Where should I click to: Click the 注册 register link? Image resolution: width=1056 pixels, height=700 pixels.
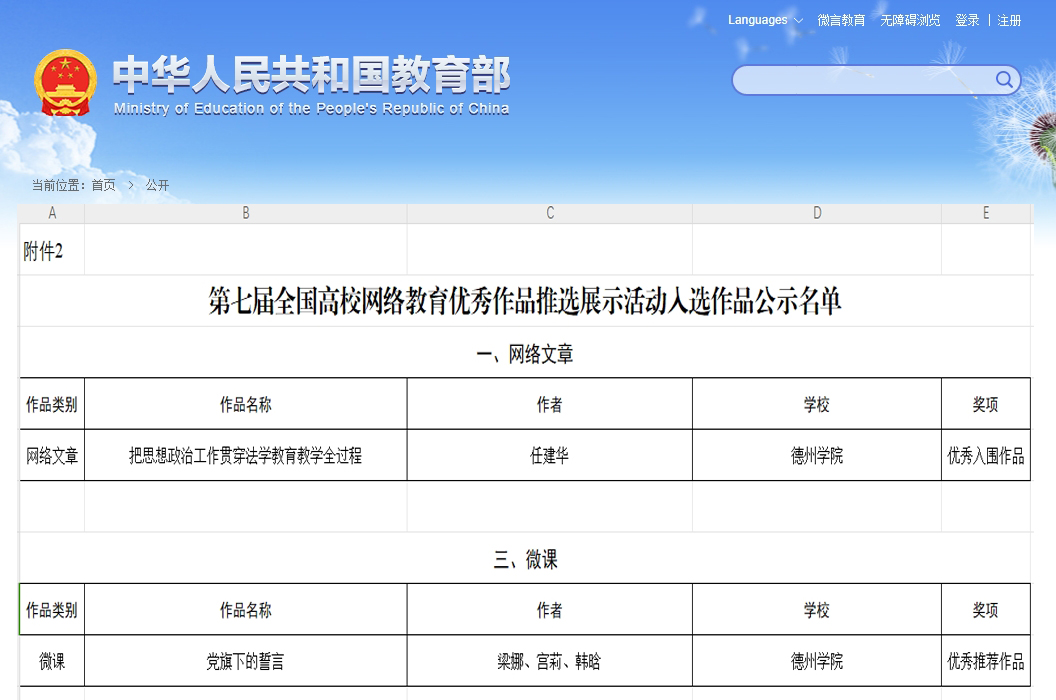[1009, 20]
